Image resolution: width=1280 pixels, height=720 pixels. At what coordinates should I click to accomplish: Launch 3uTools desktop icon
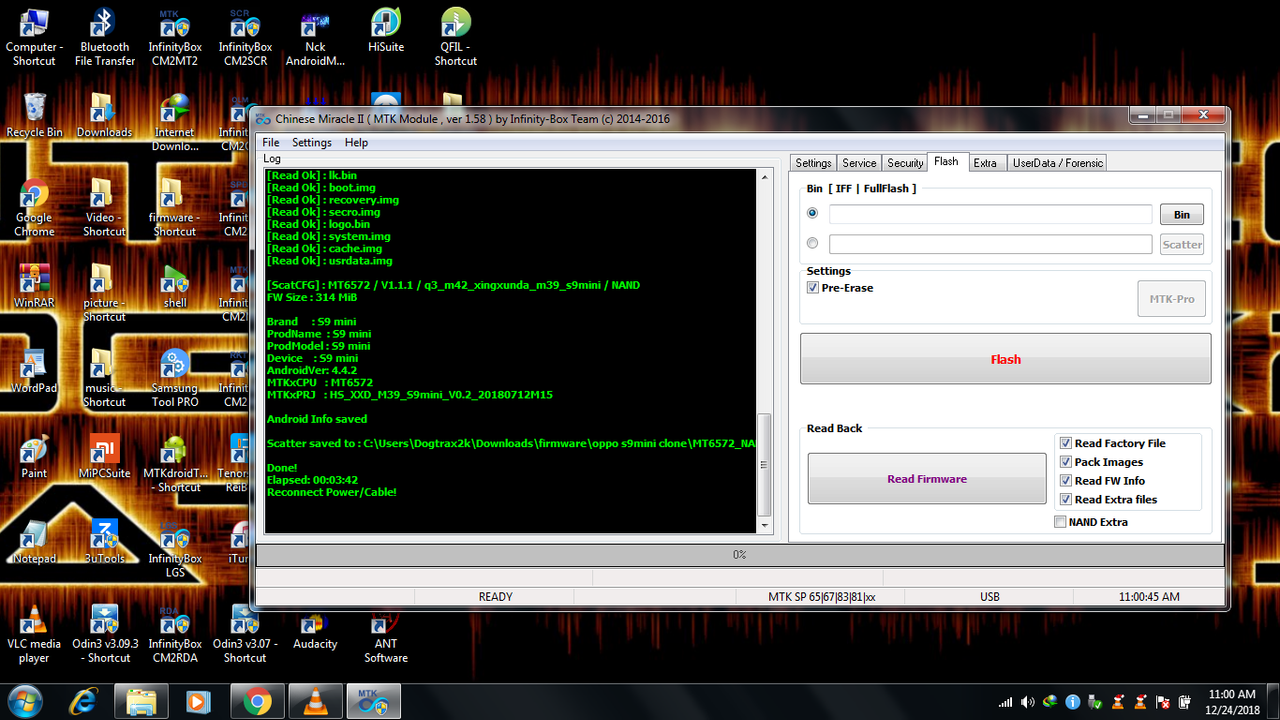click(104, 542)
